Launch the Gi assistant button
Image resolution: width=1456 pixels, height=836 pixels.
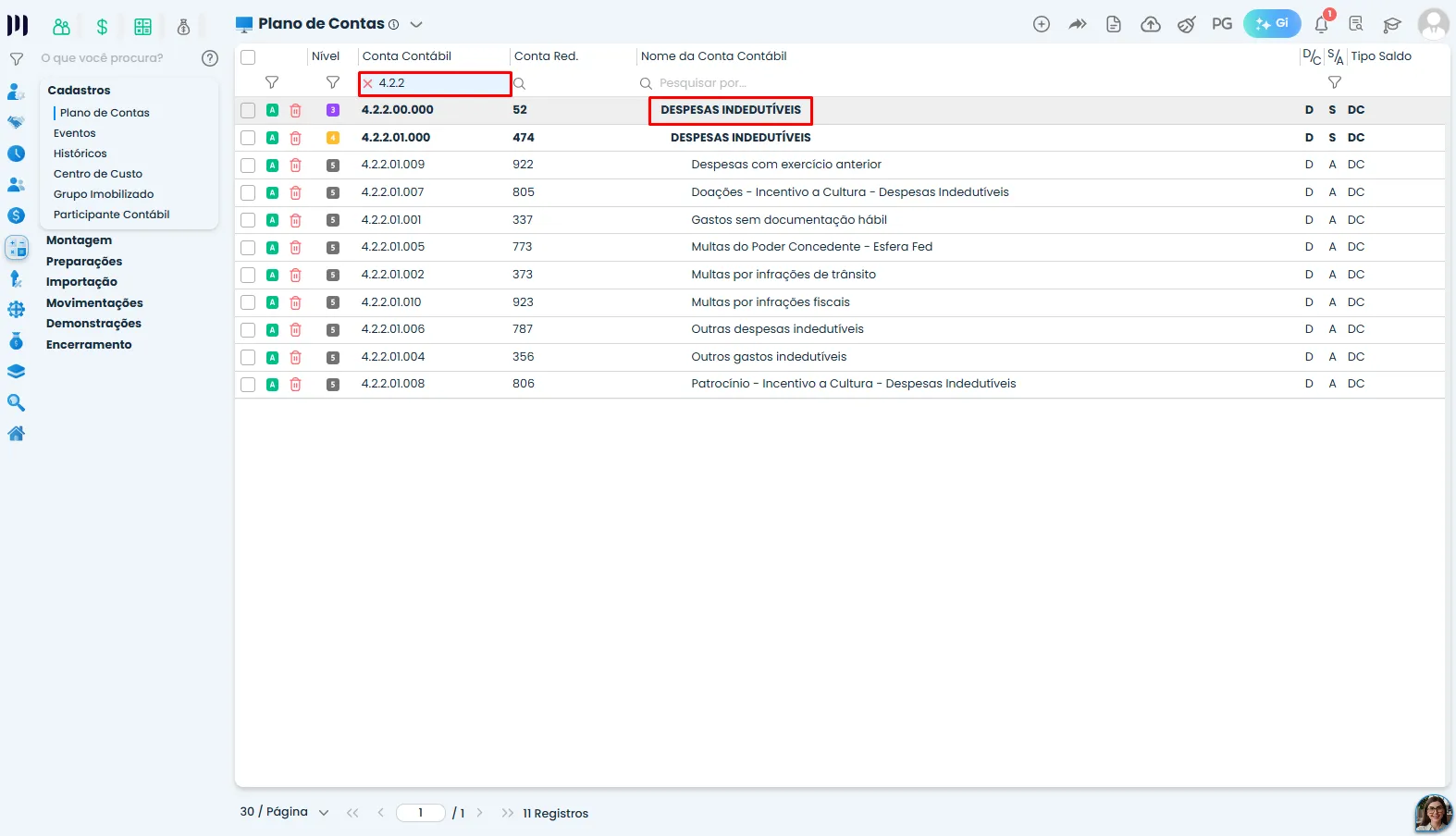pos(1272,24)
